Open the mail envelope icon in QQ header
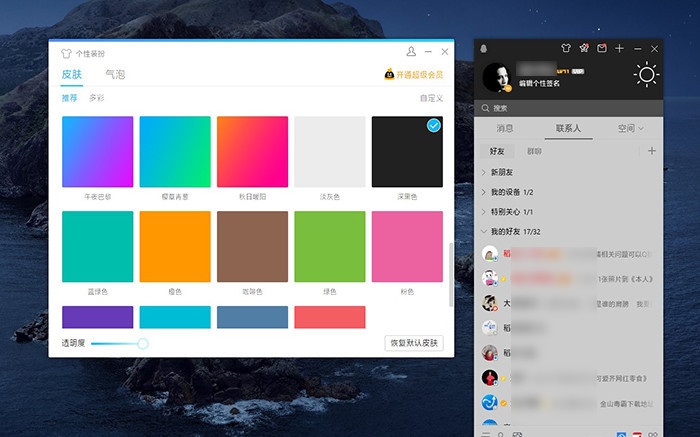The width and height of the screenshot is (700, 437). tap(602, 48)
